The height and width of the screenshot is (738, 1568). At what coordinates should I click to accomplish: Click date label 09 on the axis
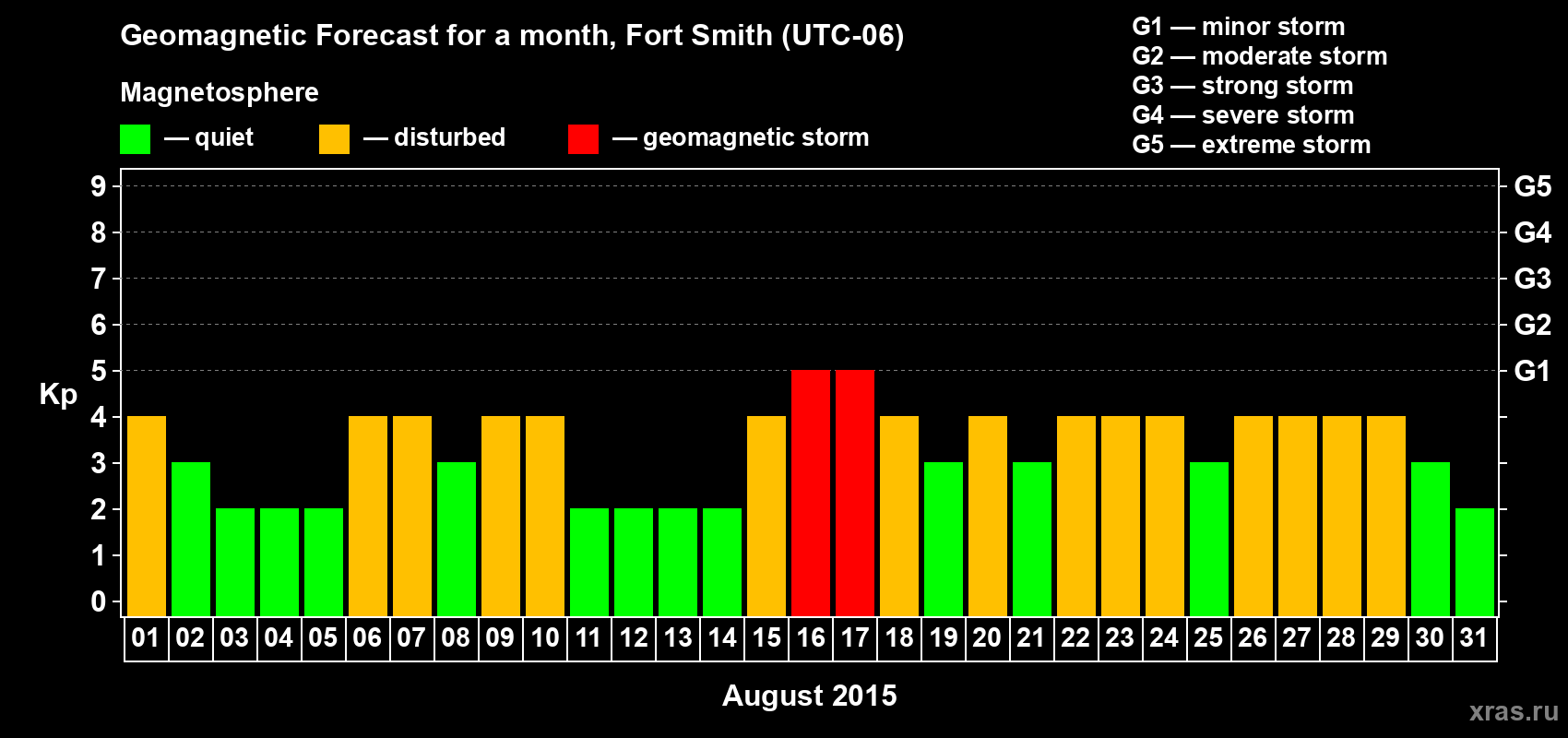[x=500, y=637]
